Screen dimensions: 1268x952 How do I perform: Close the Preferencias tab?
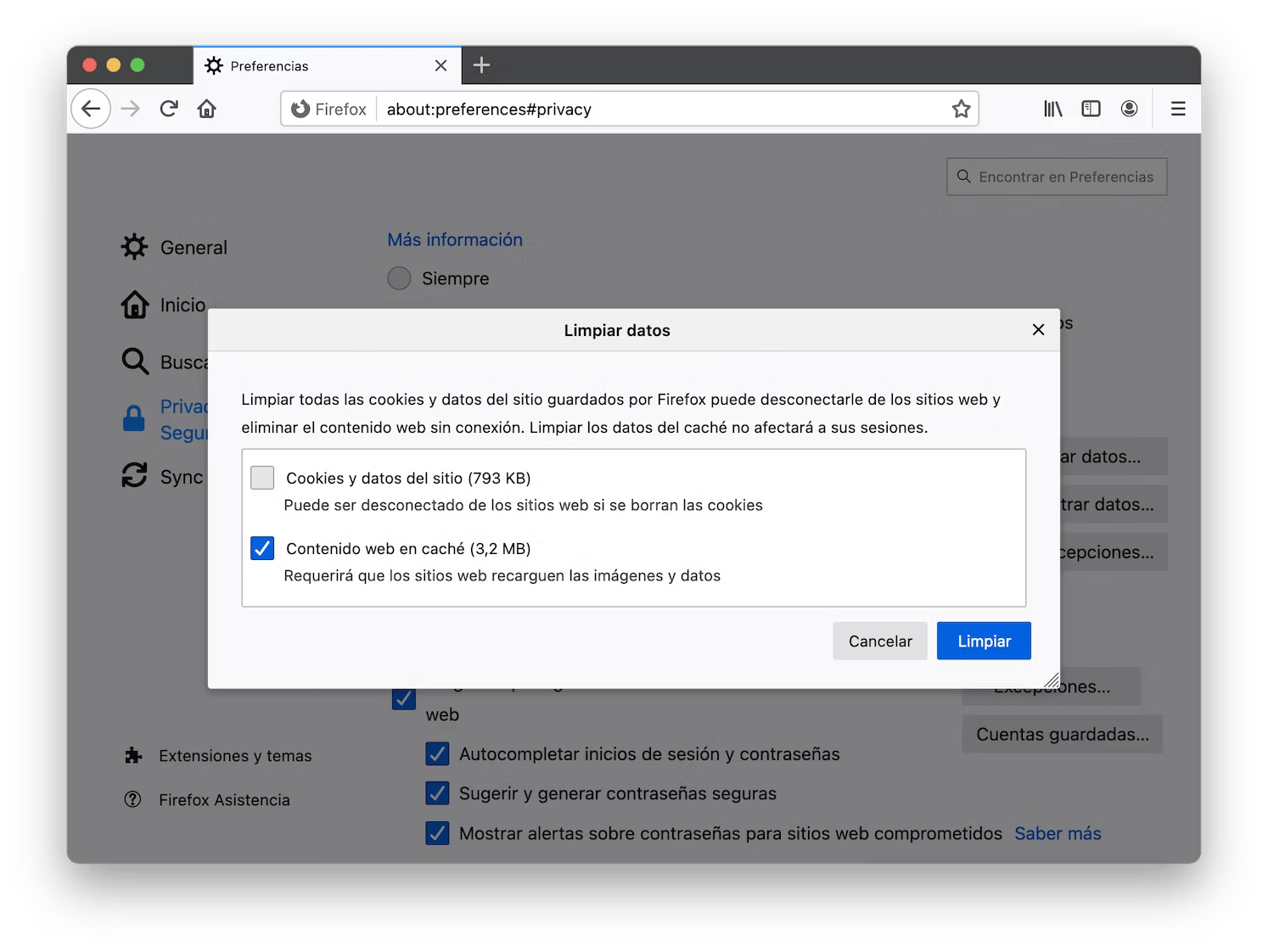(440, 65)
